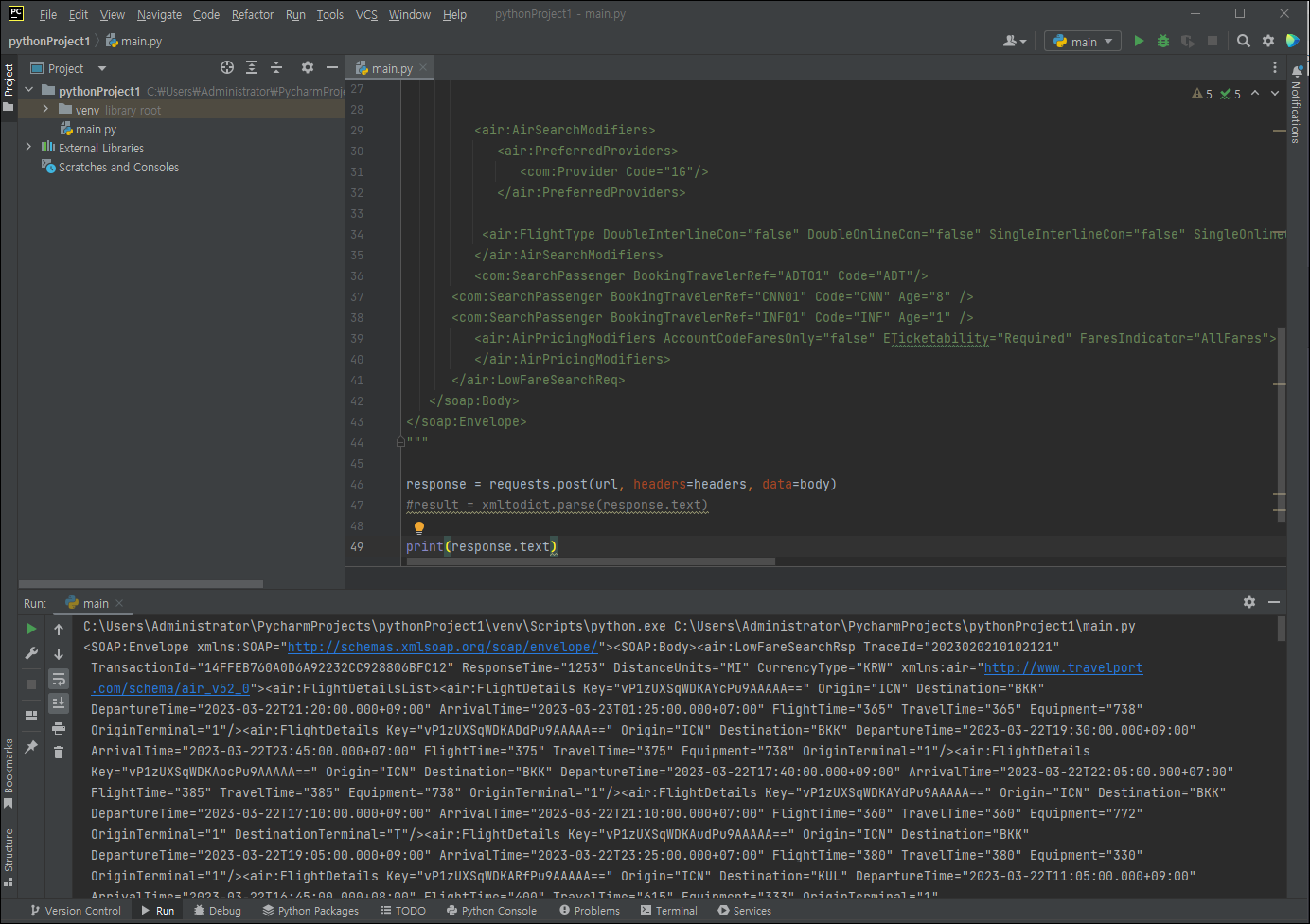Rerun main.py from the Run panel

(x=31, y=628)
